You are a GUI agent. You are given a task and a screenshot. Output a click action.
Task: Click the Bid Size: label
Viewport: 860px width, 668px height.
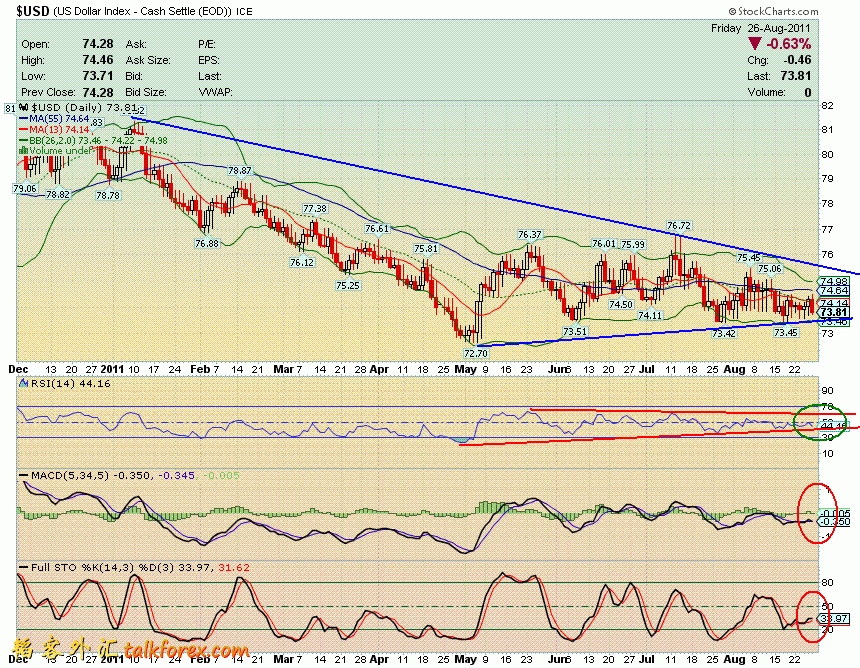tap(145, 92)
